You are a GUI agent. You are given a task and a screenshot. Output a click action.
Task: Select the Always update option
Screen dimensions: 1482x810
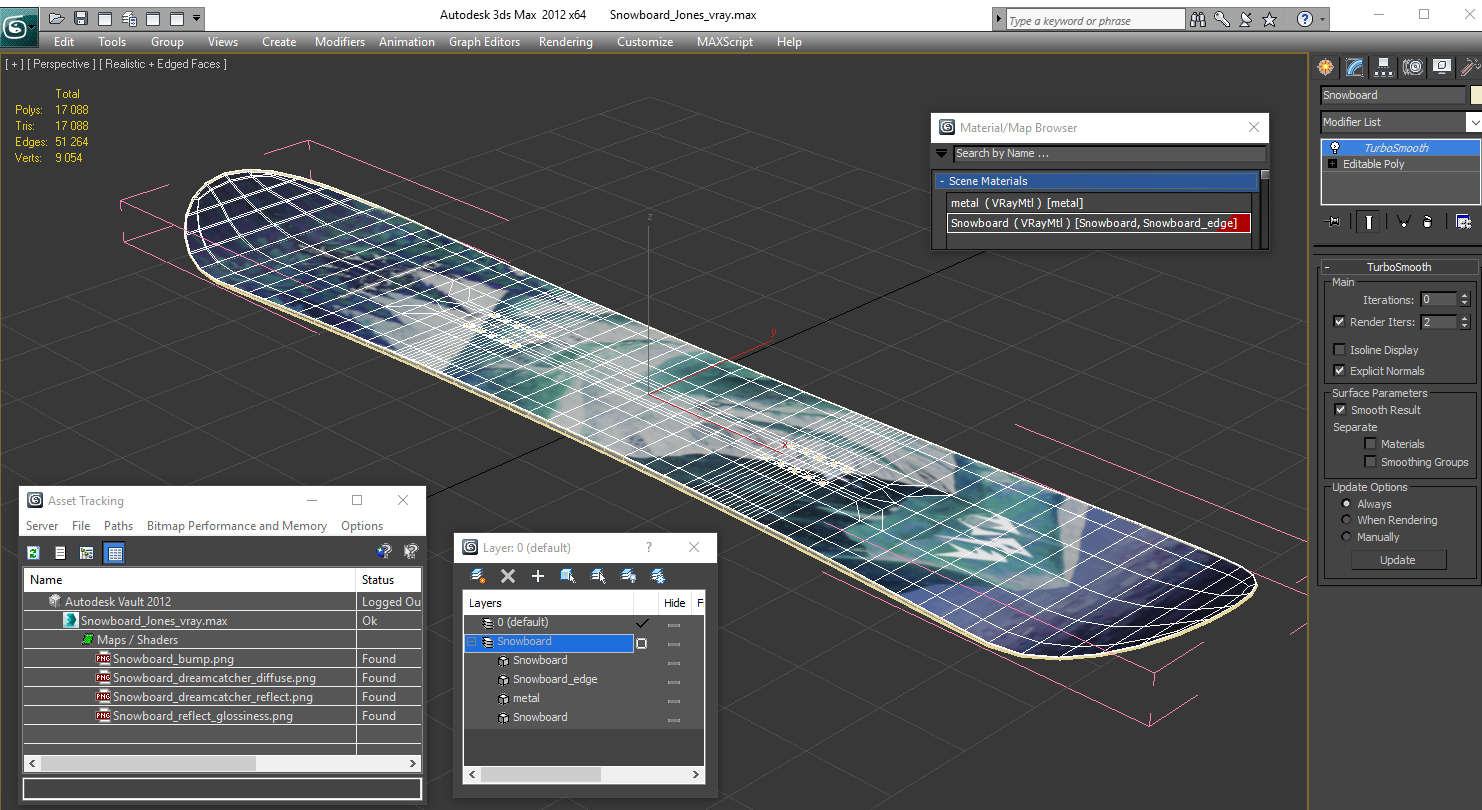1346,504
